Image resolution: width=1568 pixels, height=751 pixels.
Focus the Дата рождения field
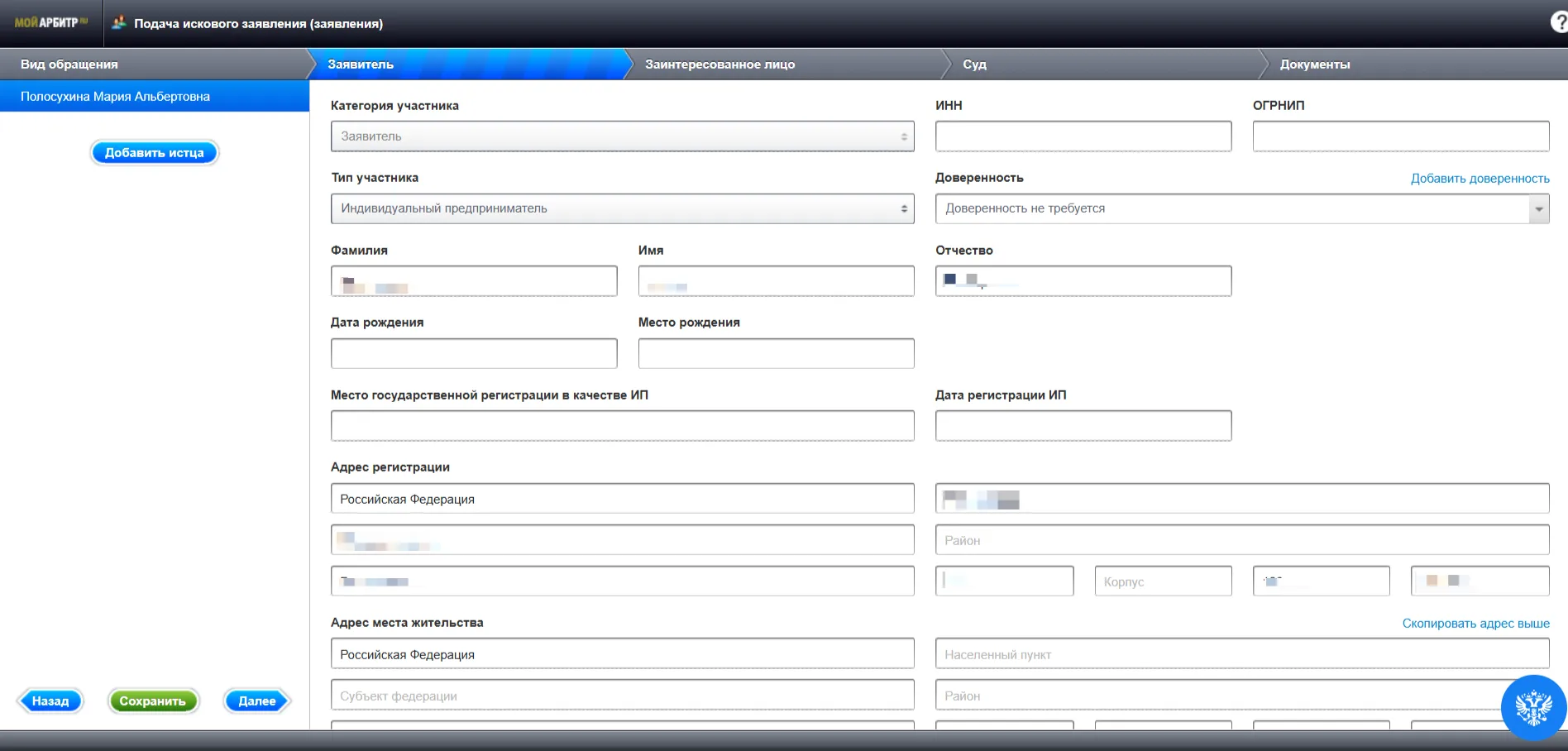[x=473, y=354]
